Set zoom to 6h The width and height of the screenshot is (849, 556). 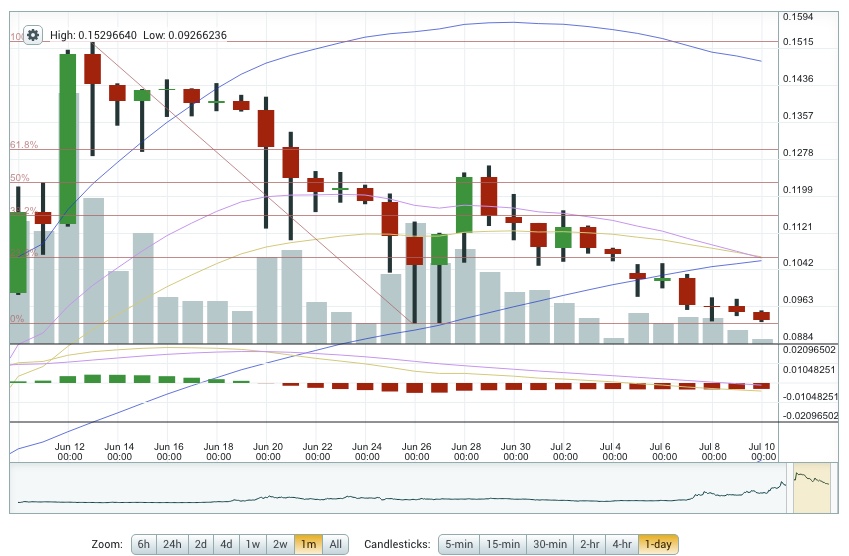tap(143, 544)
